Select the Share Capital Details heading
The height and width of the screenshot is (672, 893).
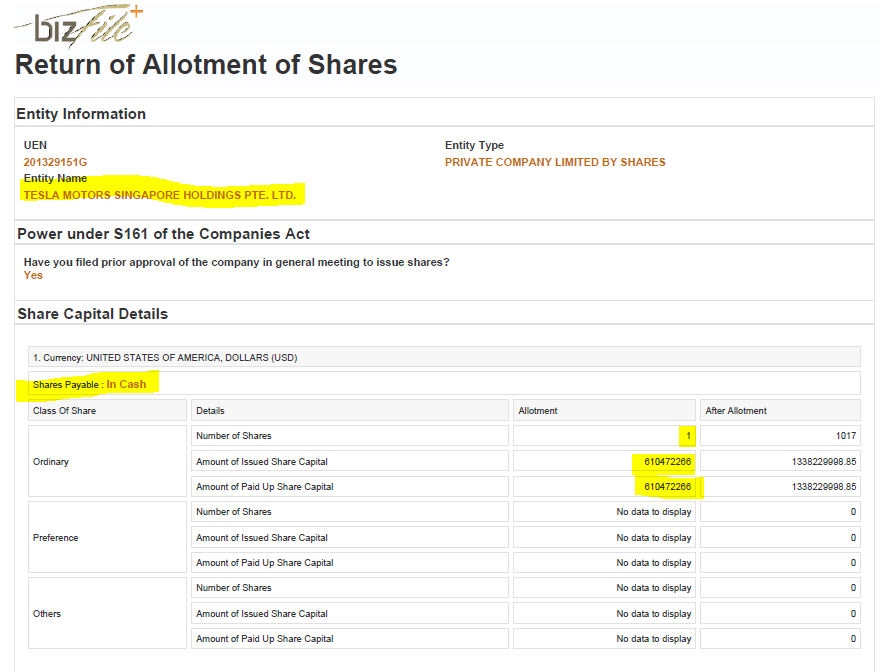pos(93,314)
